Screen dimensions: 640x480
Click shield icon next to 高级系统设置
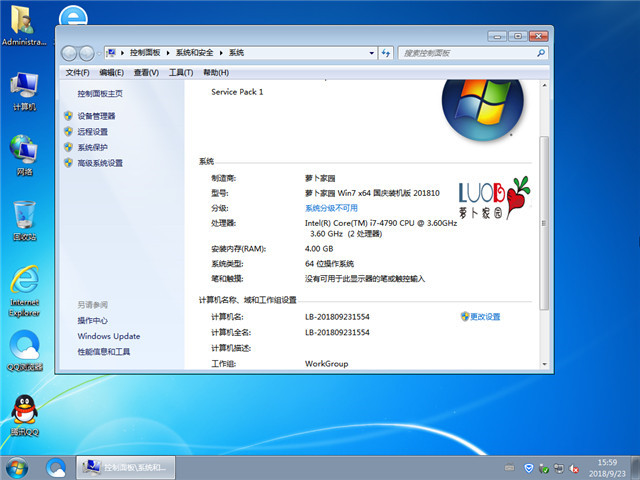(68, 163)
